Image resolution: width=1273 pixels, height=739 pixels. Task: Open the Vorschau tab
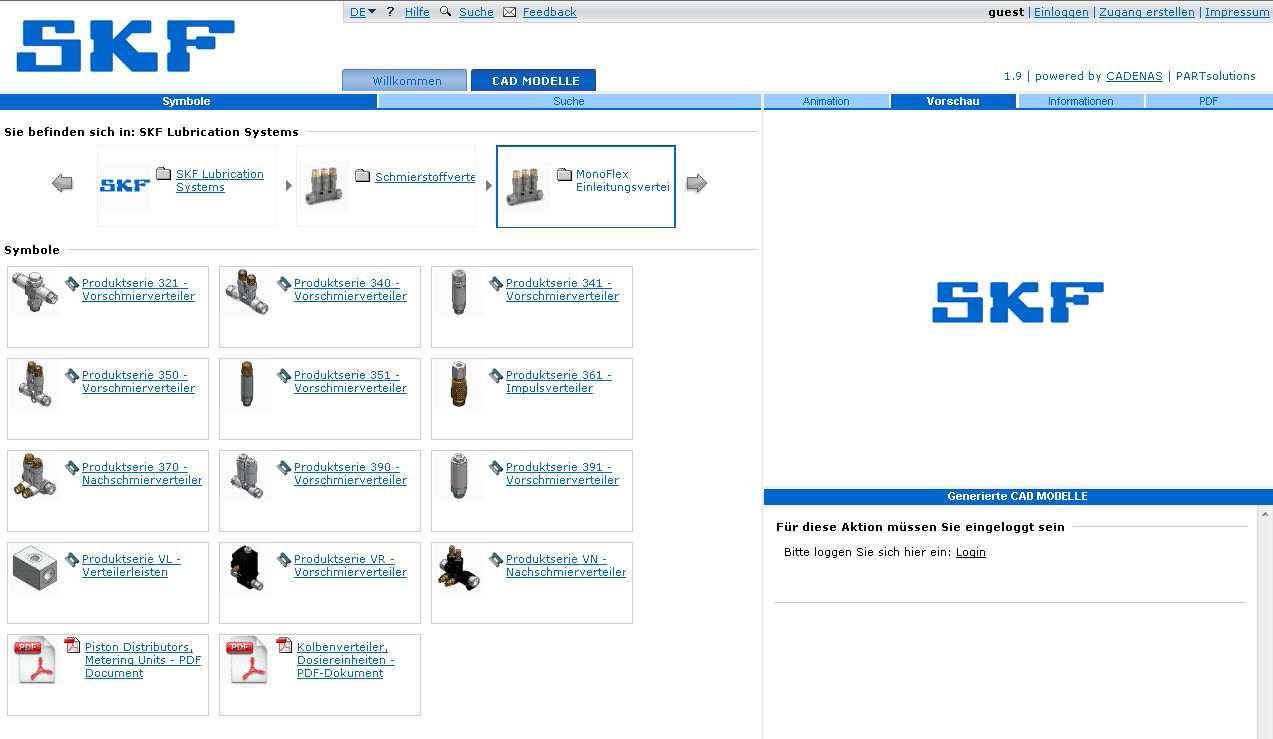953,101
